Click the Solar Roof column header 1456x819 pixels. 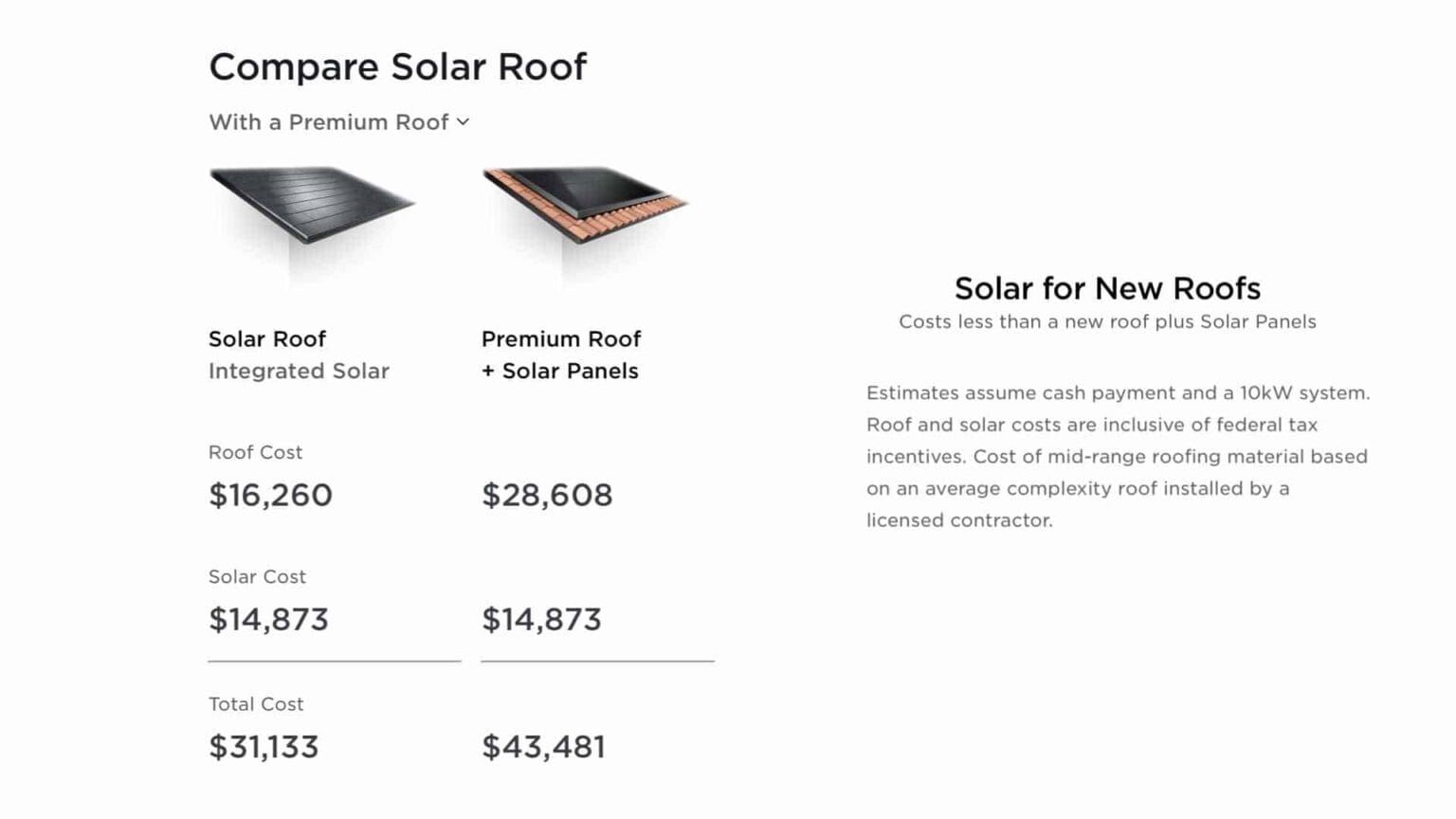click(x=267, y=338)
